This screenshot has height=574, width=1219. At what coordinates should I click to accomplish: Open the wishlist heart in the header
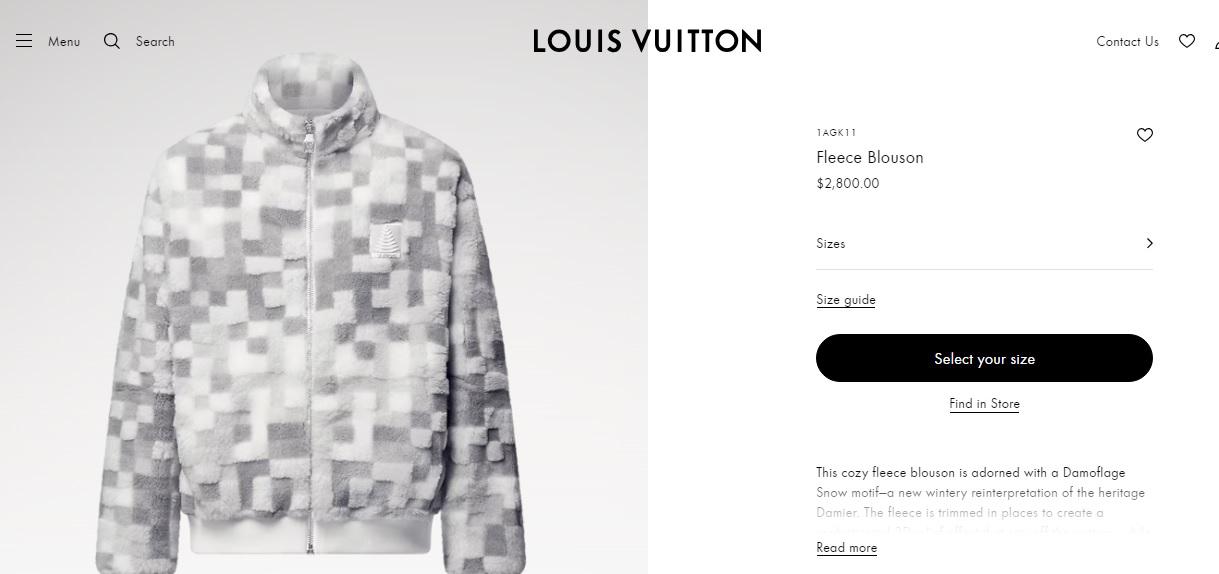pos(1187,41)
